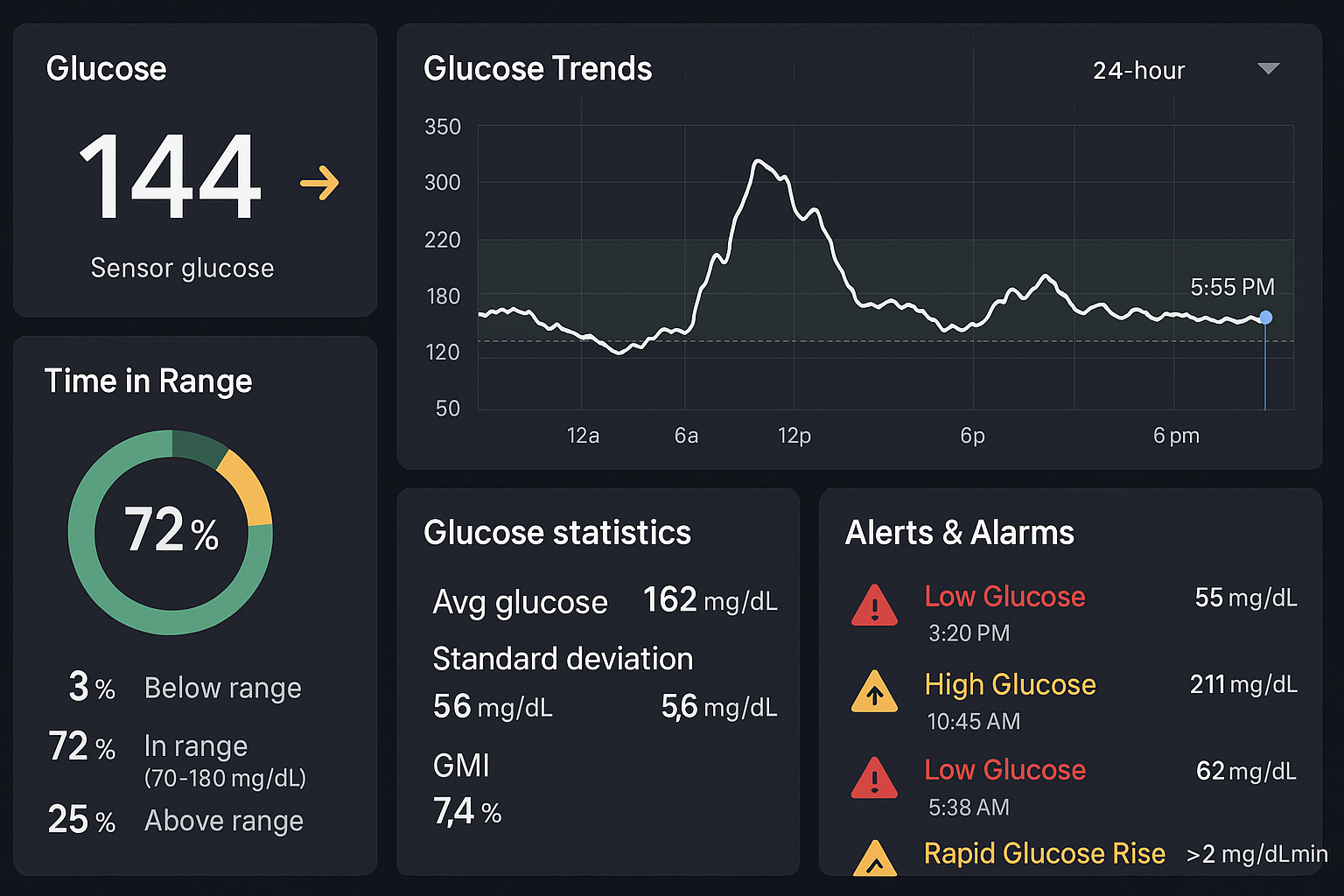Expand the Glucose Trends chart options

(x=1268, y=69)
